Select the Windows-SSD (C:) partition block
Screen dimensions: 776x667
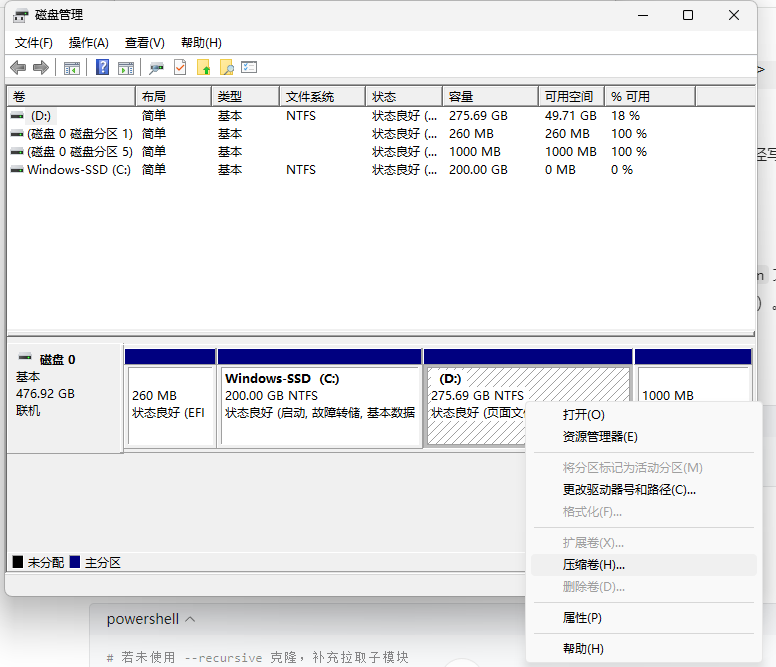[x=319, y=405]
